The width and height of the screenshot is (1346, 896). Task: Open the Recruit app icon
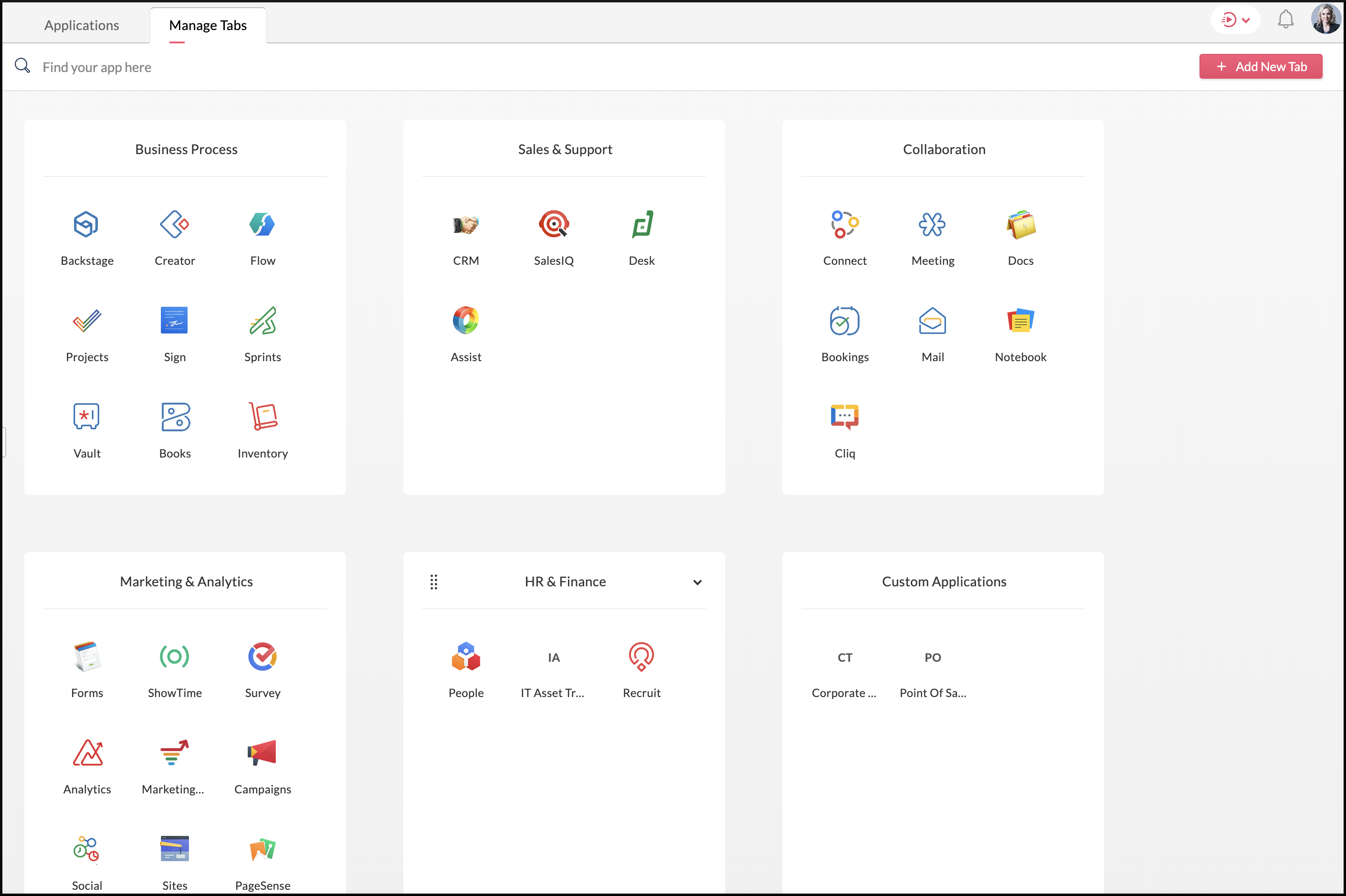point(641,656)
